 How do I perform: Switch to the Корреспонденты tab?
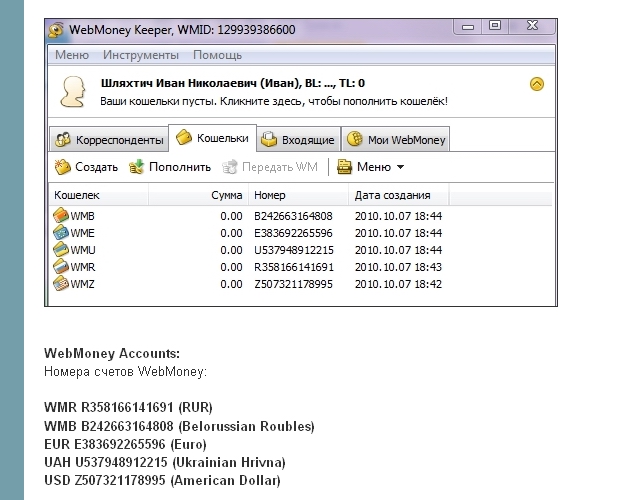(108, 140)
